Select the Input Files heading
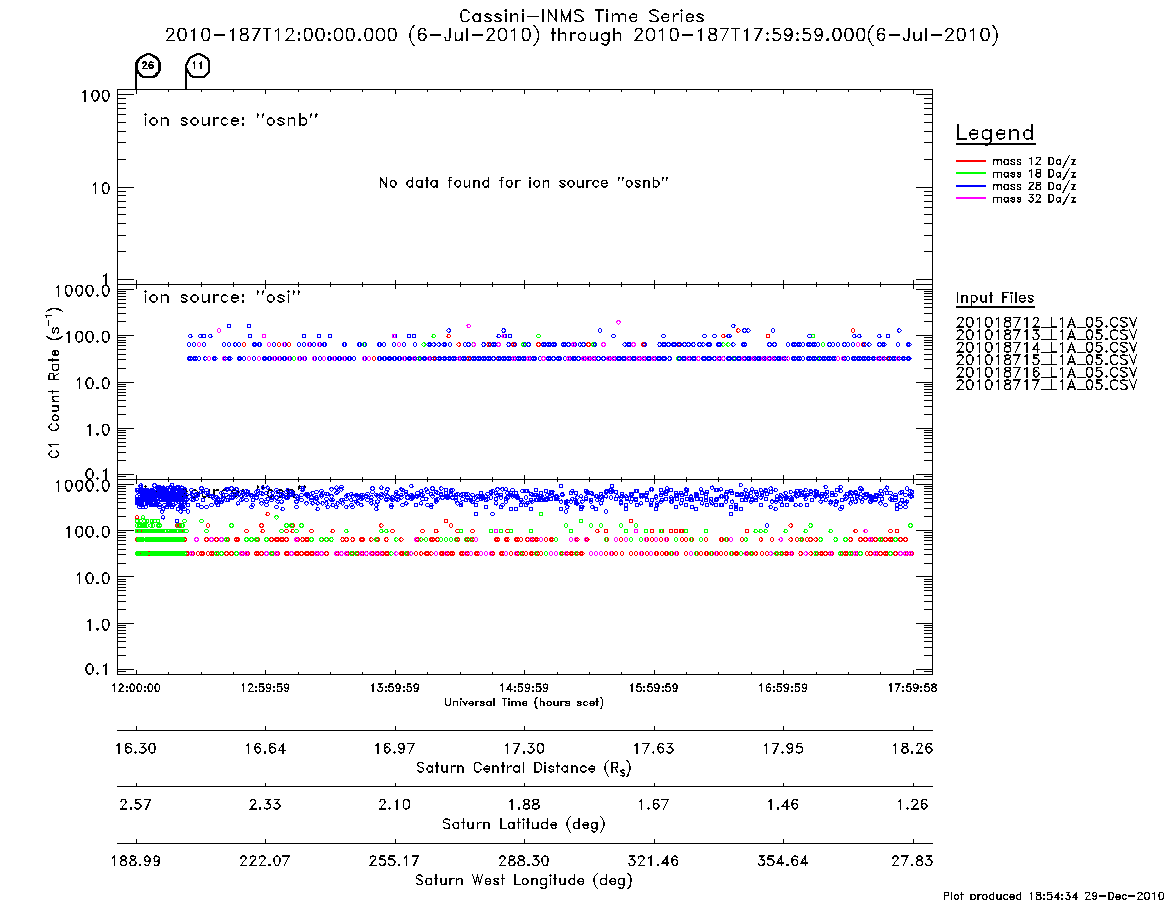This screenshot has width=1165, height=900. pos(995,298)
